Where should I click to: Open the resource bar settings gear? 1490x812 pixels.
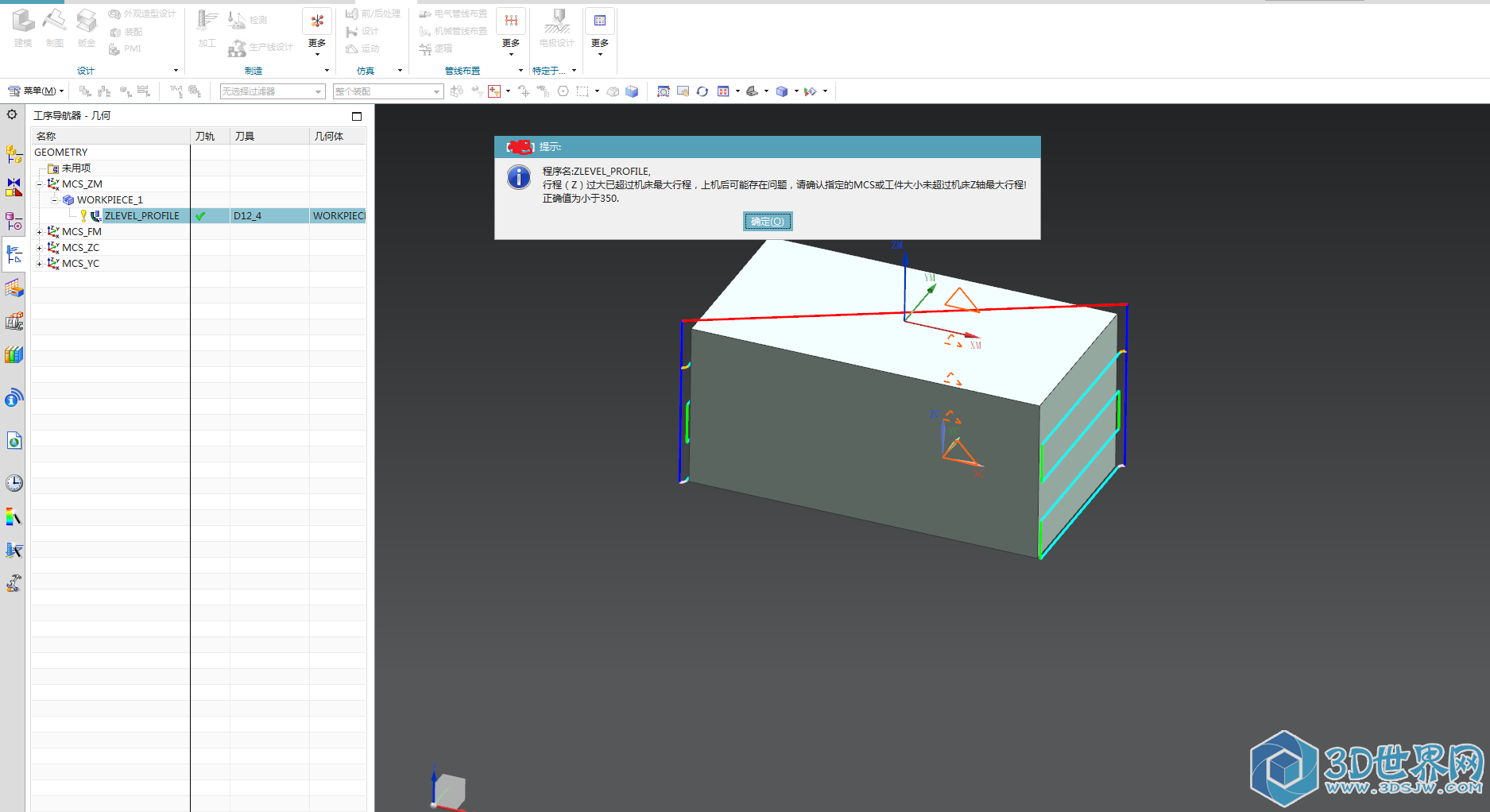[12, 114]
